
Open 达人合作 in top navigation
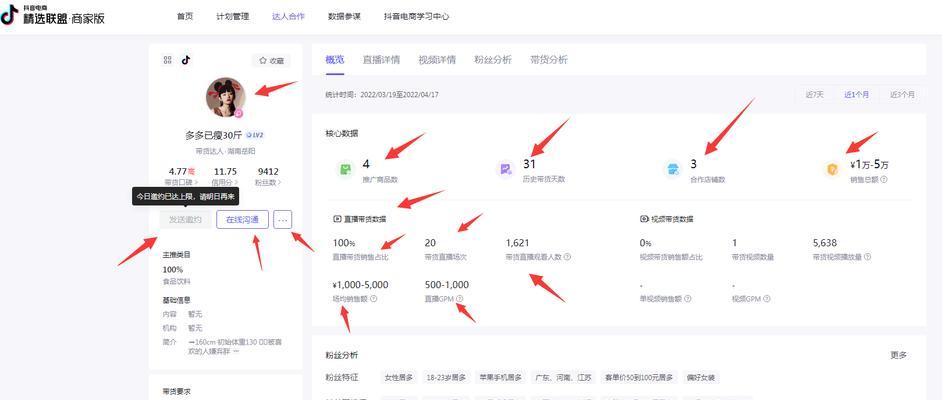click(x=288, y=16)
